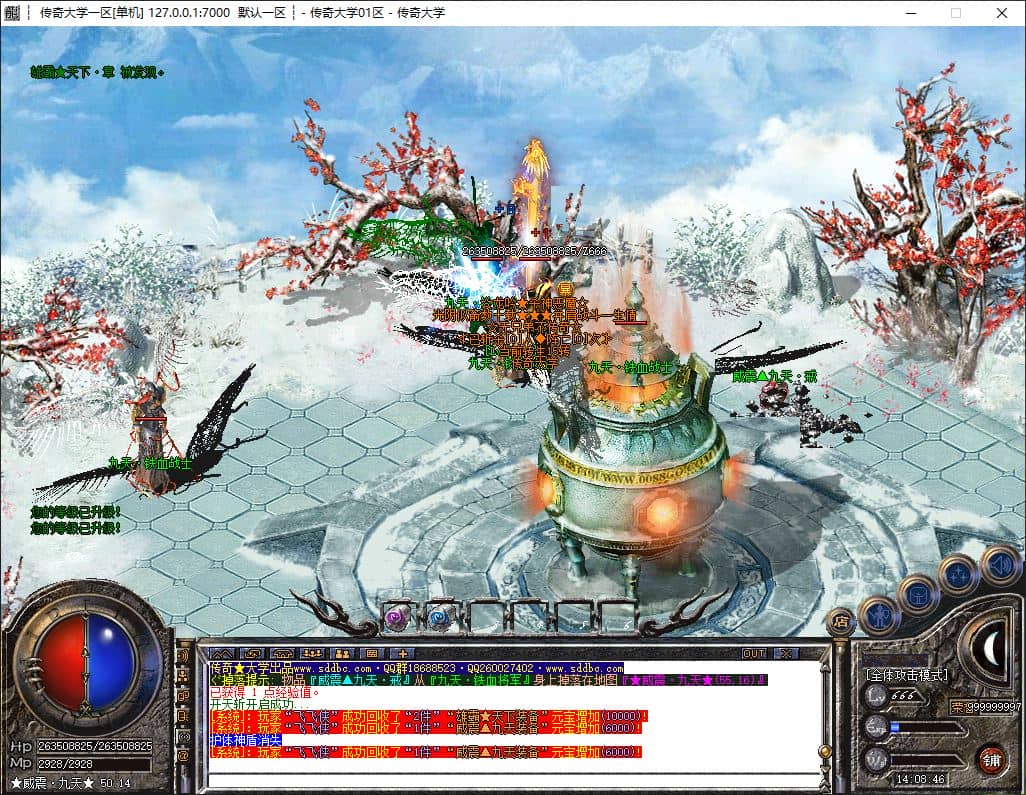Screen dimensions: 1026x795
Task: Click the chat scrollbar up arrow
Action: (826, 668)
